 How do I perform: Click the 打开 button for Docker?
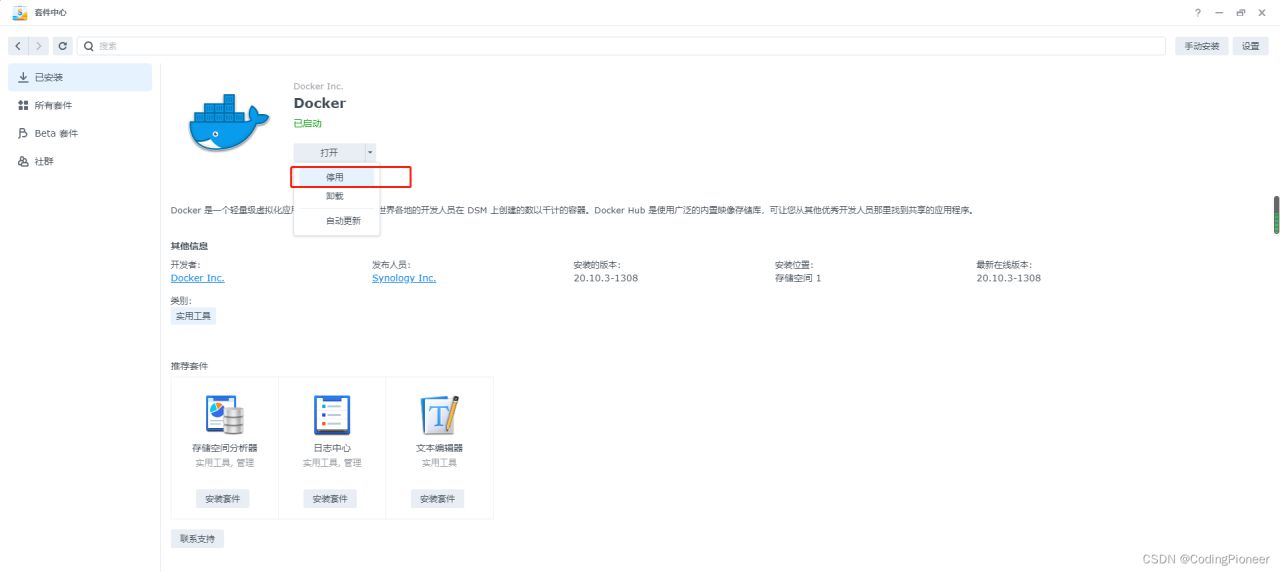coord(329,153)
